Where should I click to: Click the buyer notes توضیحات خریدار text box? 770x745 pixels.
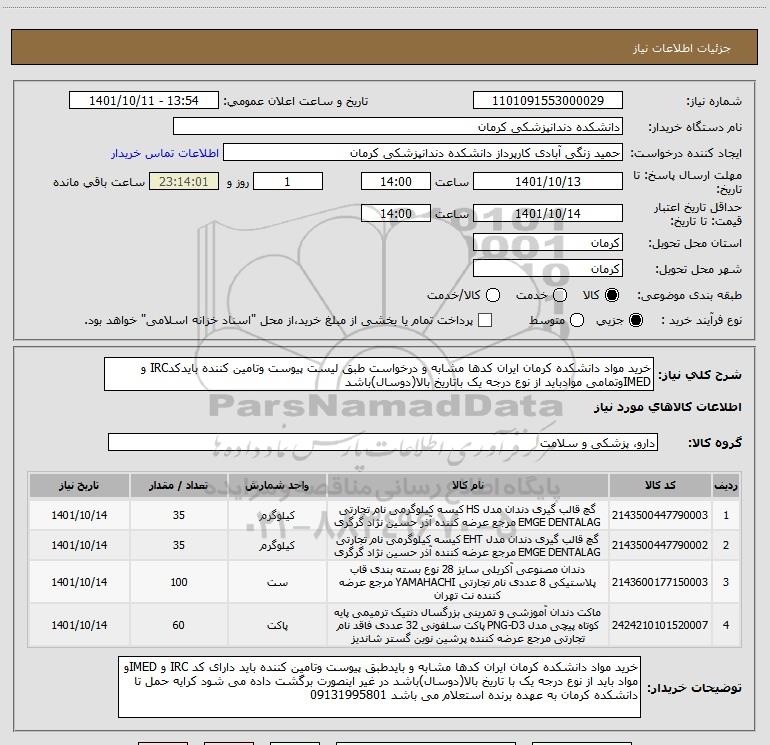(380, 687)
